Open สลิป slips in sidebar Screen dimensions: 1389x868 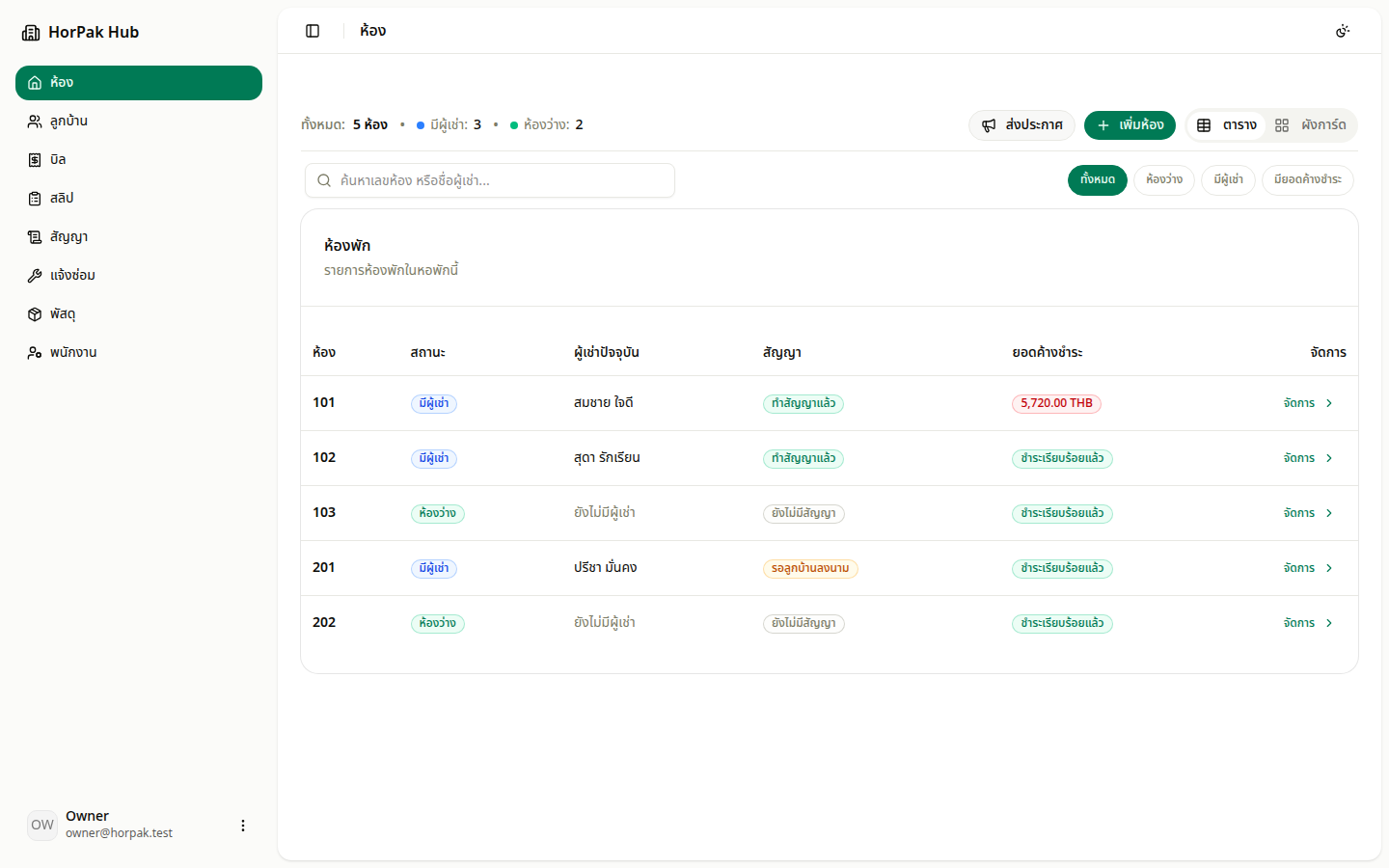point(139,199)
